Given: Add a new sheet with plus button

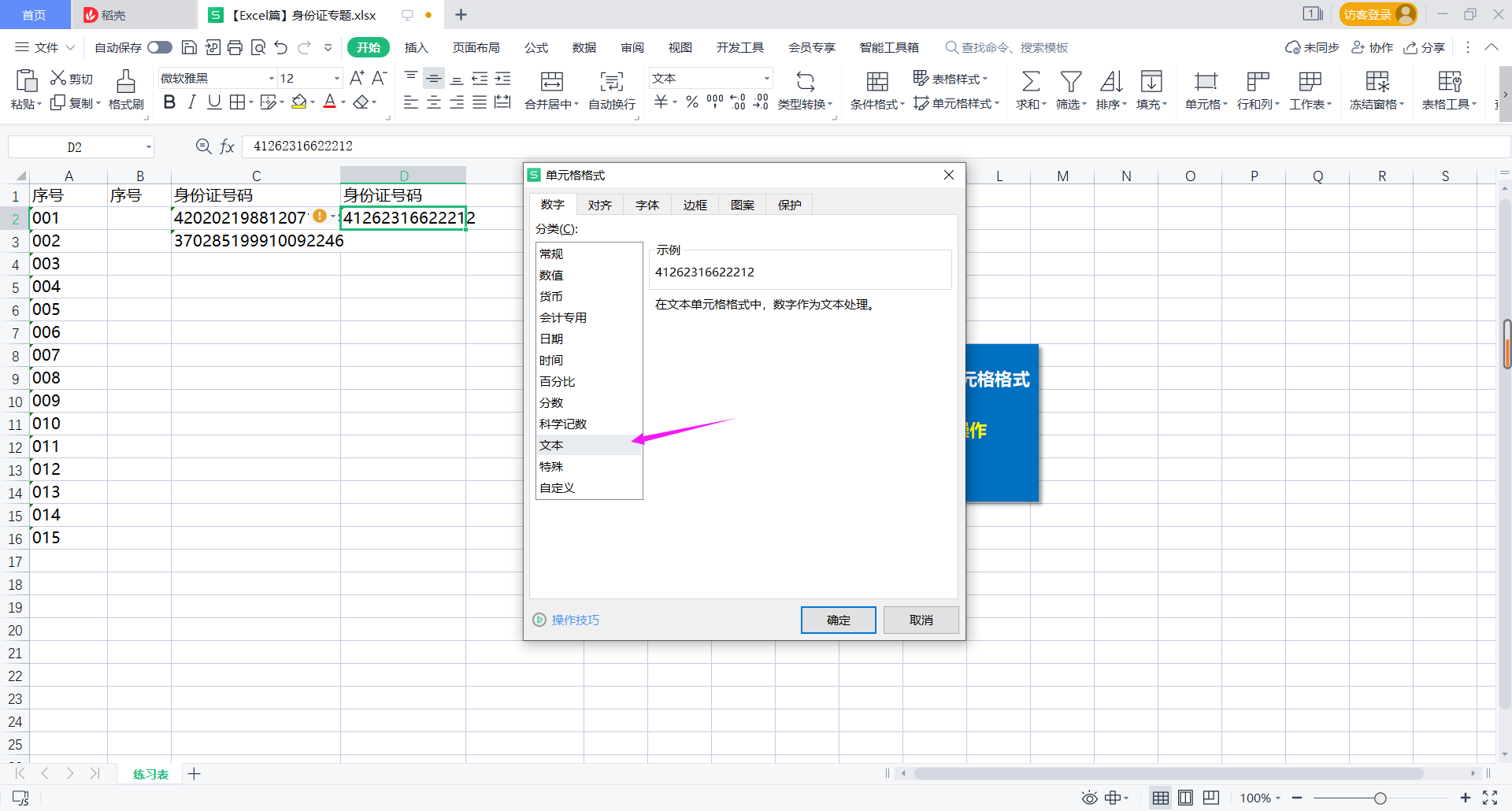Looking at the screenshot, I should [195, 774].
